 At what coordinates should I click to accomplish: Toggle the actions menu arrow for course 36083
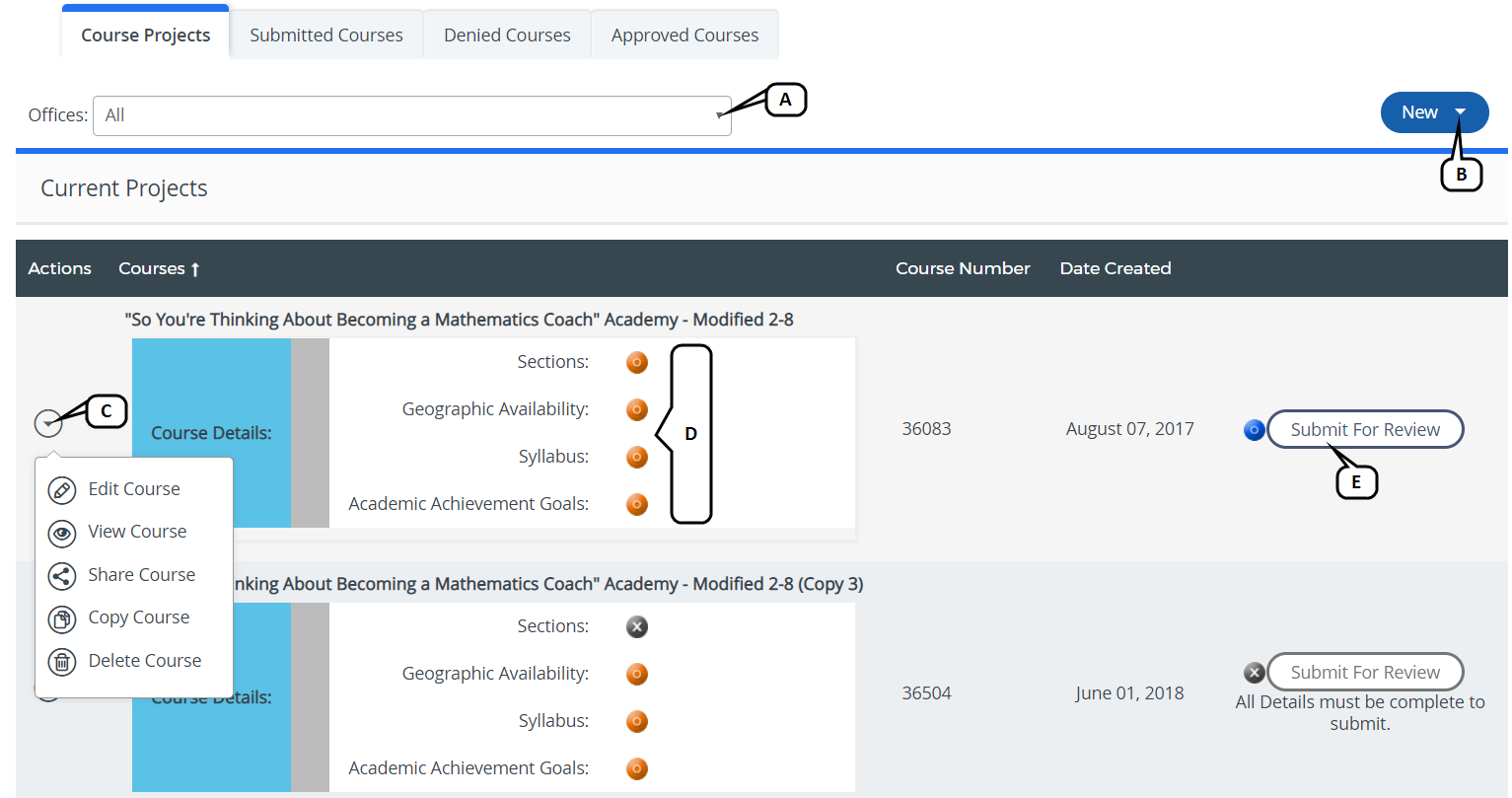[x=47, y=423]
